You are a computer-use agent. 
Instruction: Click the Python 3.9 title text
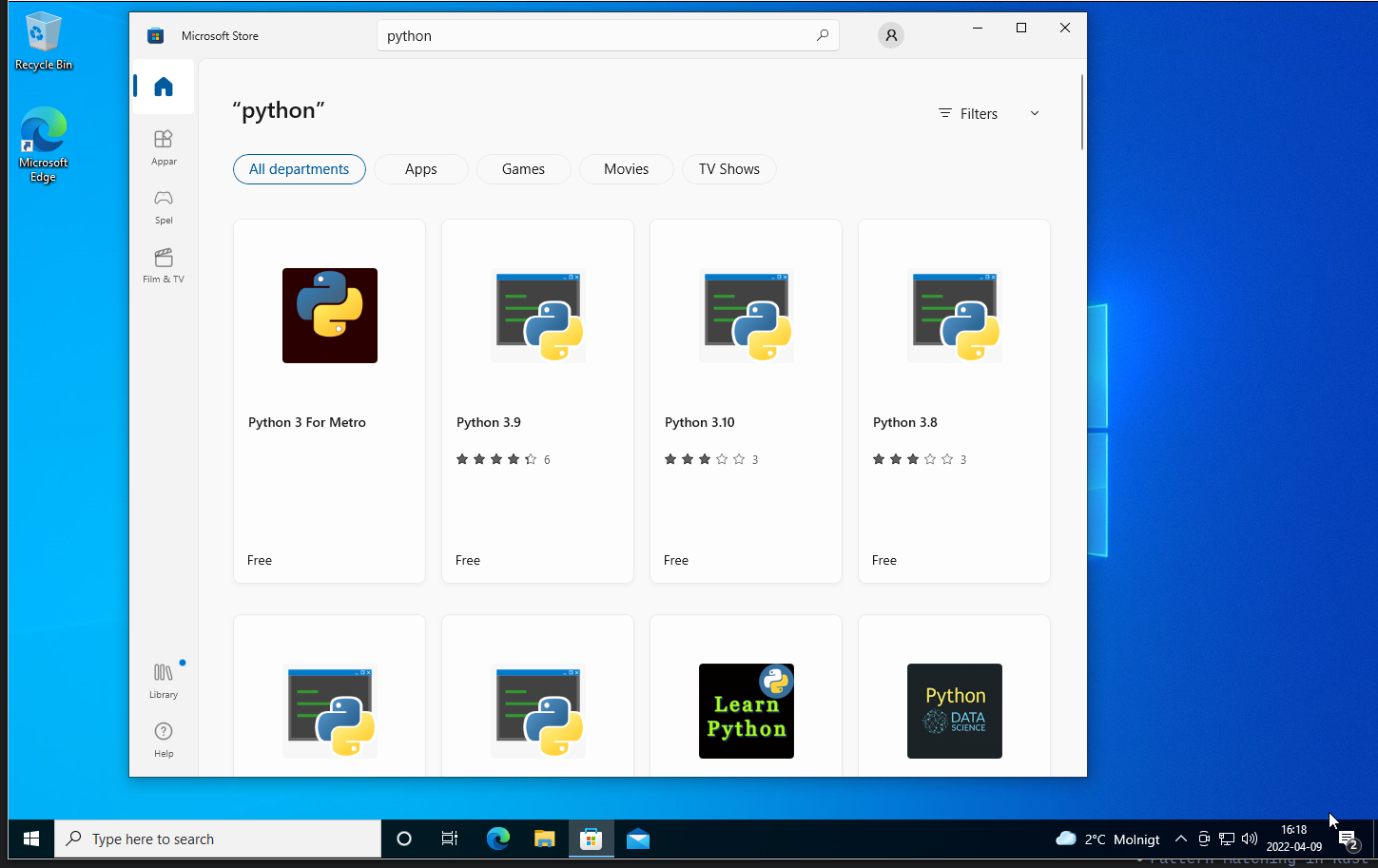(x=489, y=422)
